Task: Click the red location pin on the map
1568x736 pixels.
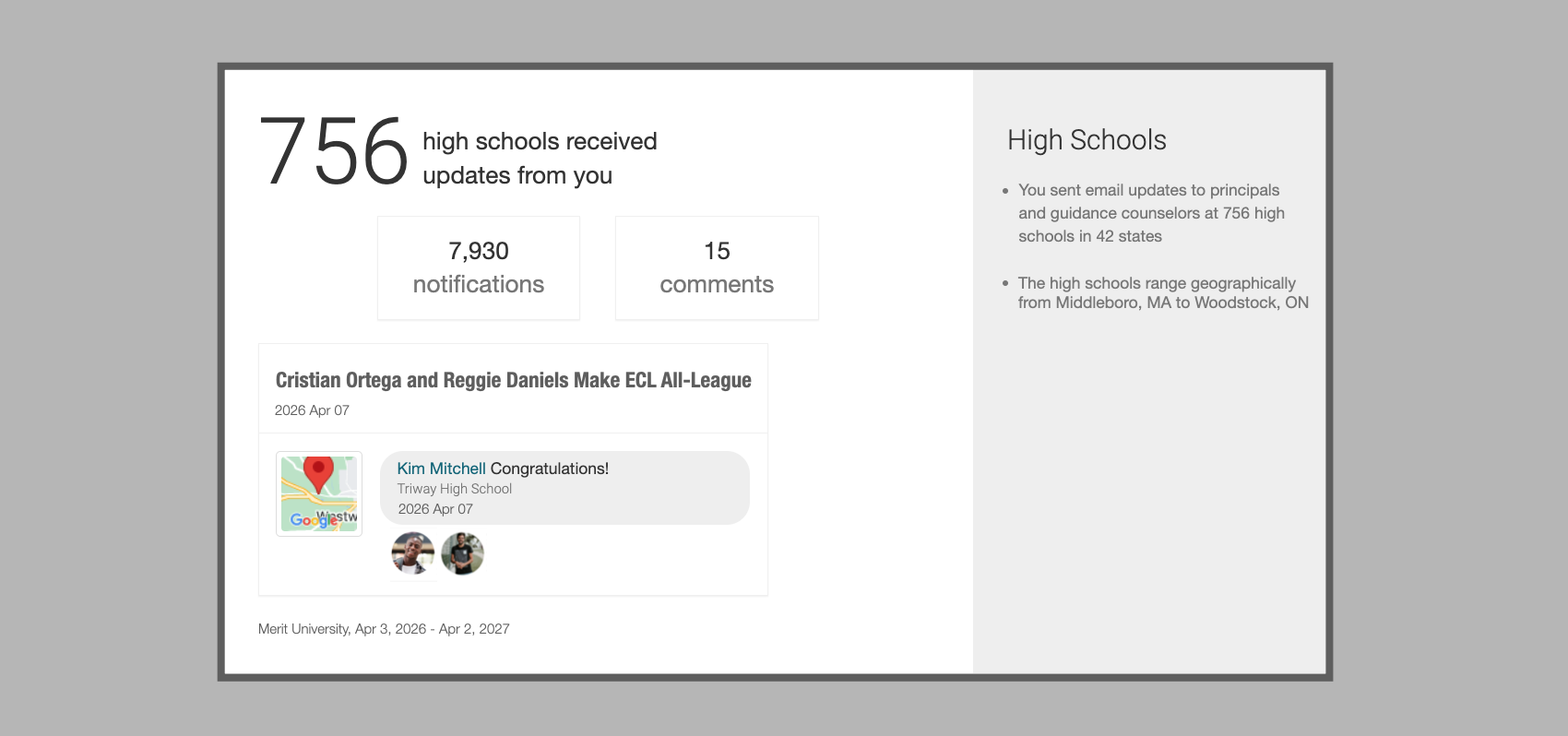Action: pos(318,472)
